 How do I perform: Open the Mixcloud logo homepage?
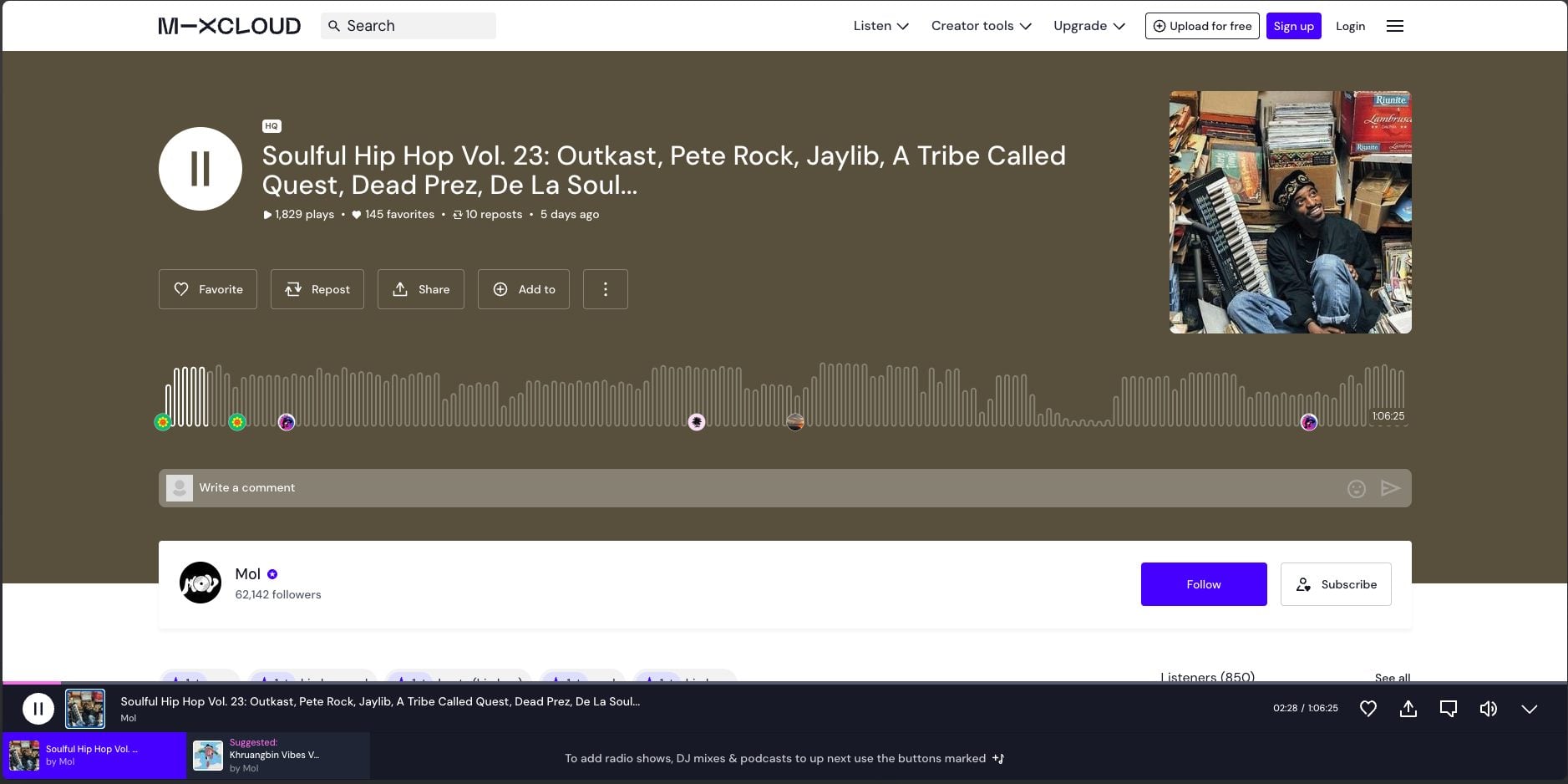pos(229,26)
